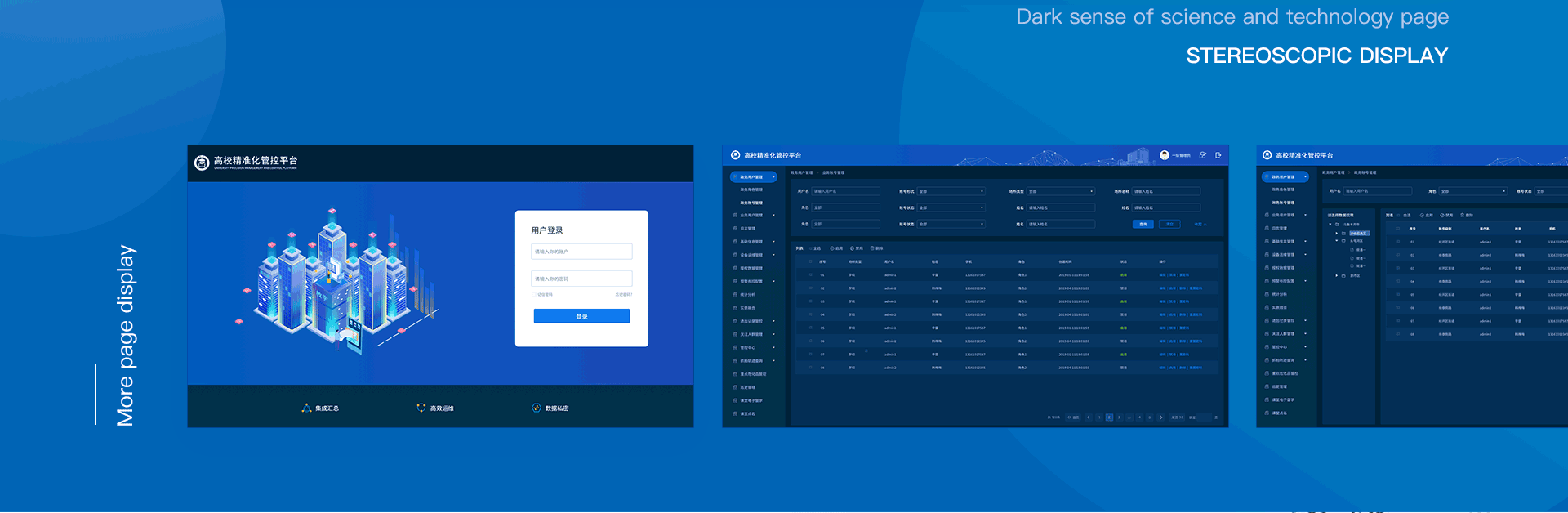Screen dimensions: 1568x513
Task: Tick the 全选 checkbox in middle window toolbar
Action: click(810, 248)
